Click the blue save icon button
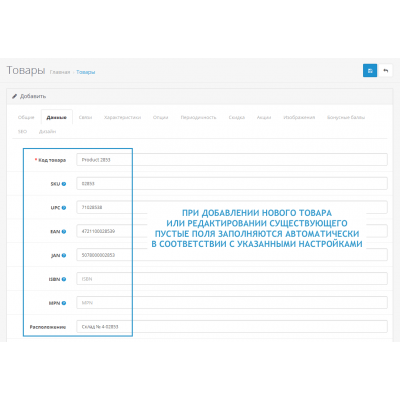This screenshot has width=400, height=400. pos(370,71)
